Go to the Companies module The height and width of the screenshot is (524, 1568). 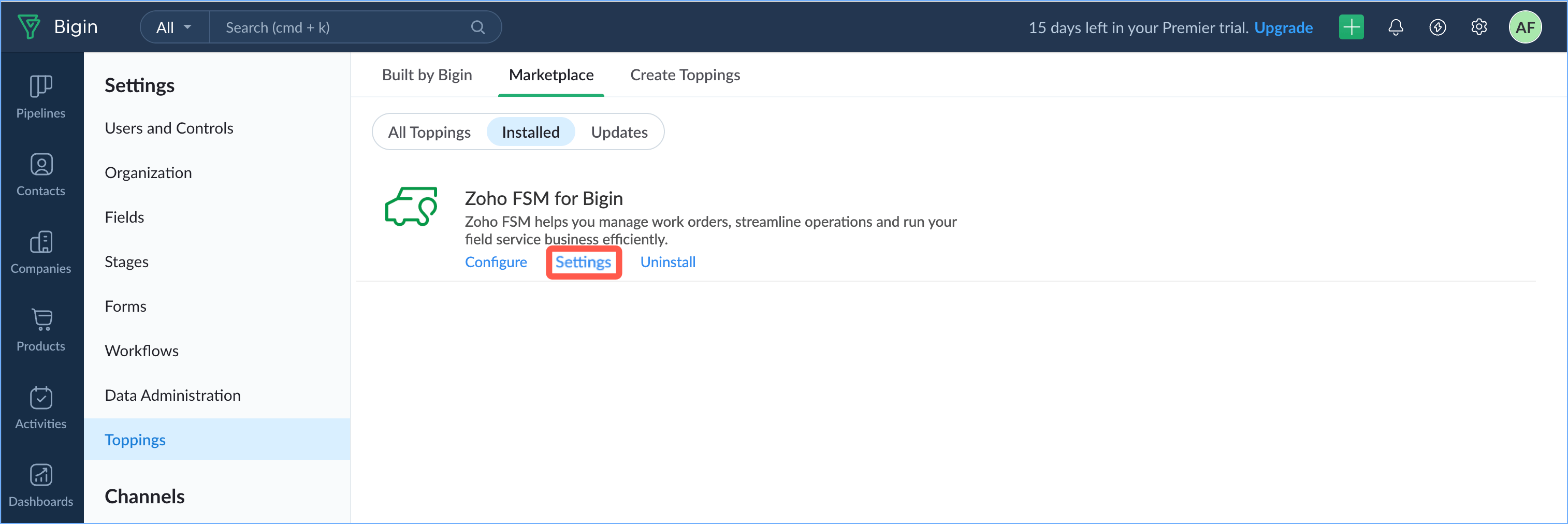(x=41, y=252)
